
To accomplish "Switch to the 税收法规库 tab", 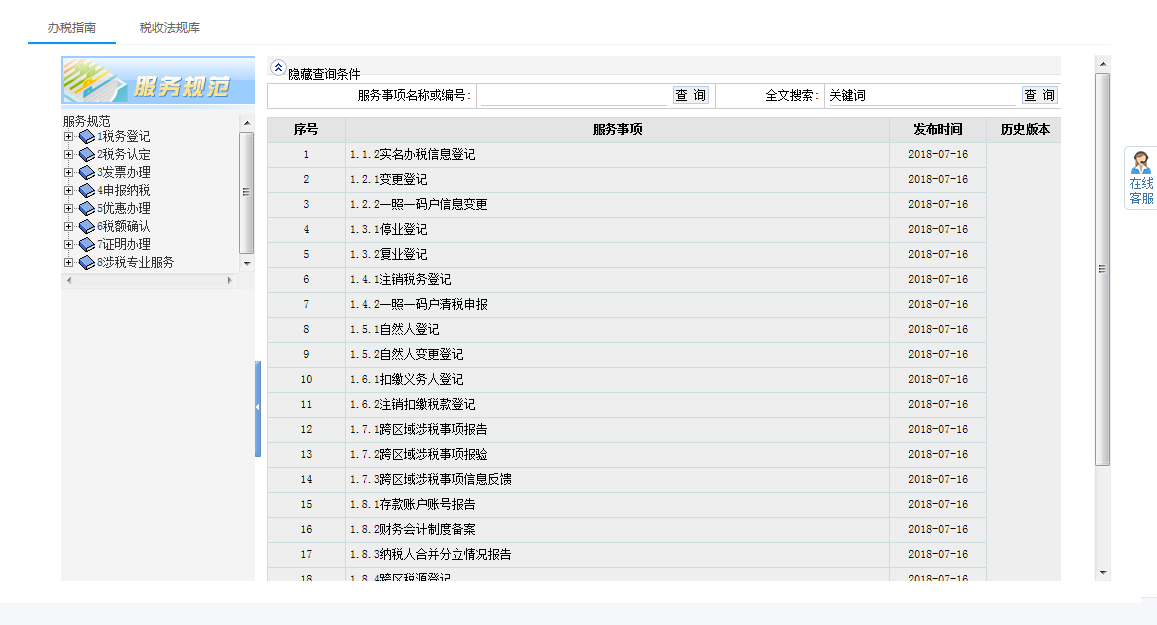I will (x=167, y=28).
